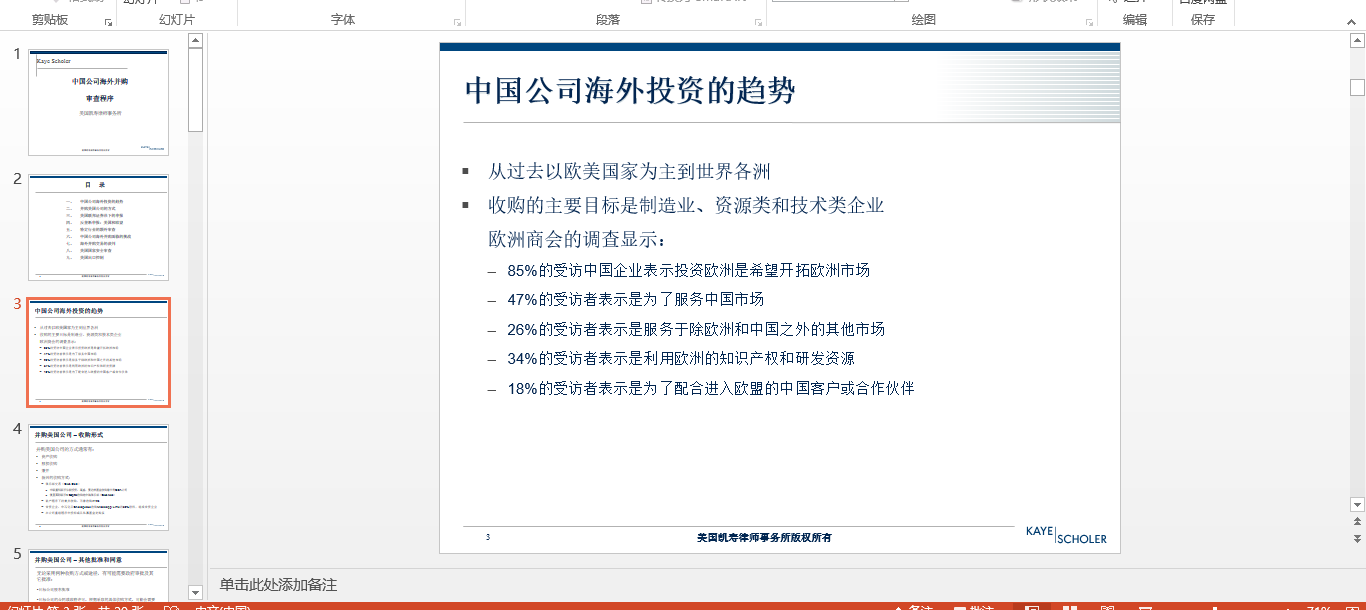Image resolution: width=1366 pixels, height=610 pixels.
Task: Click the sub-bullet starting with 47%的受访者
Action: [x=636, y=299]
